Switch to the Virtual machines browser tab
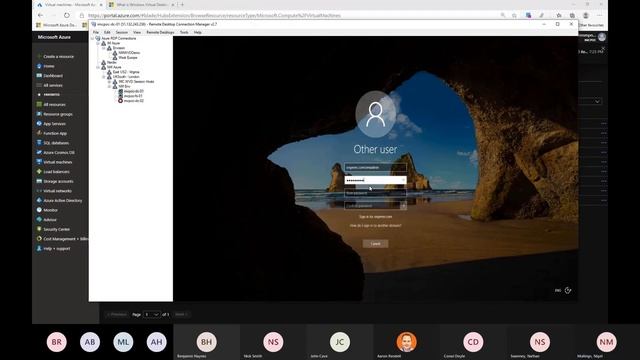Screen dimensions: 640x360 (69, 5)
